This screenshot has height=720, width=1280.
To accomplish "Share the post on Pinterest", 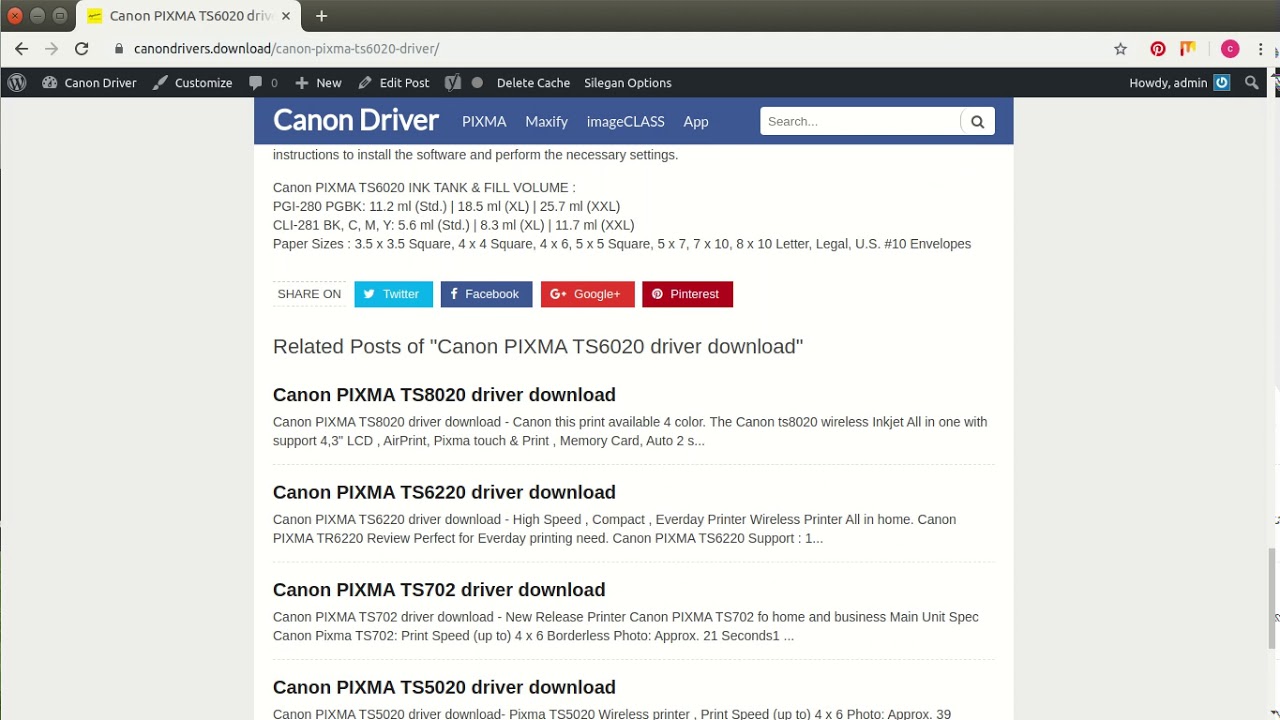I will pyautogui.click(x=687, y=294).
